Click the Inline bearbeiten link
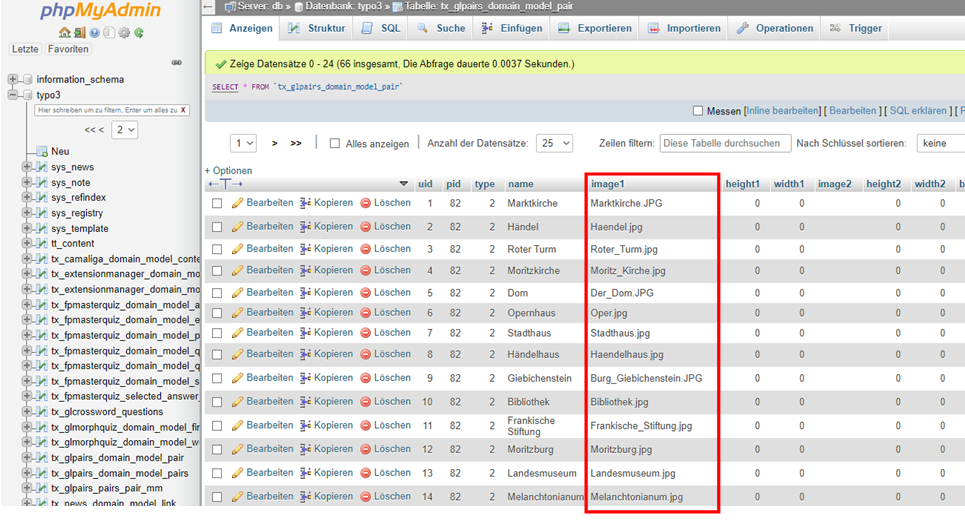 [x=783, y=111]
